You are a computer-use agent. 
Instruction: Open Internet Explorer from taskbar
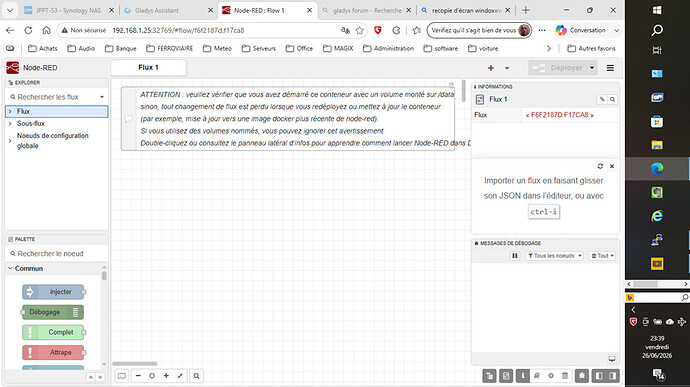(657, 216)
